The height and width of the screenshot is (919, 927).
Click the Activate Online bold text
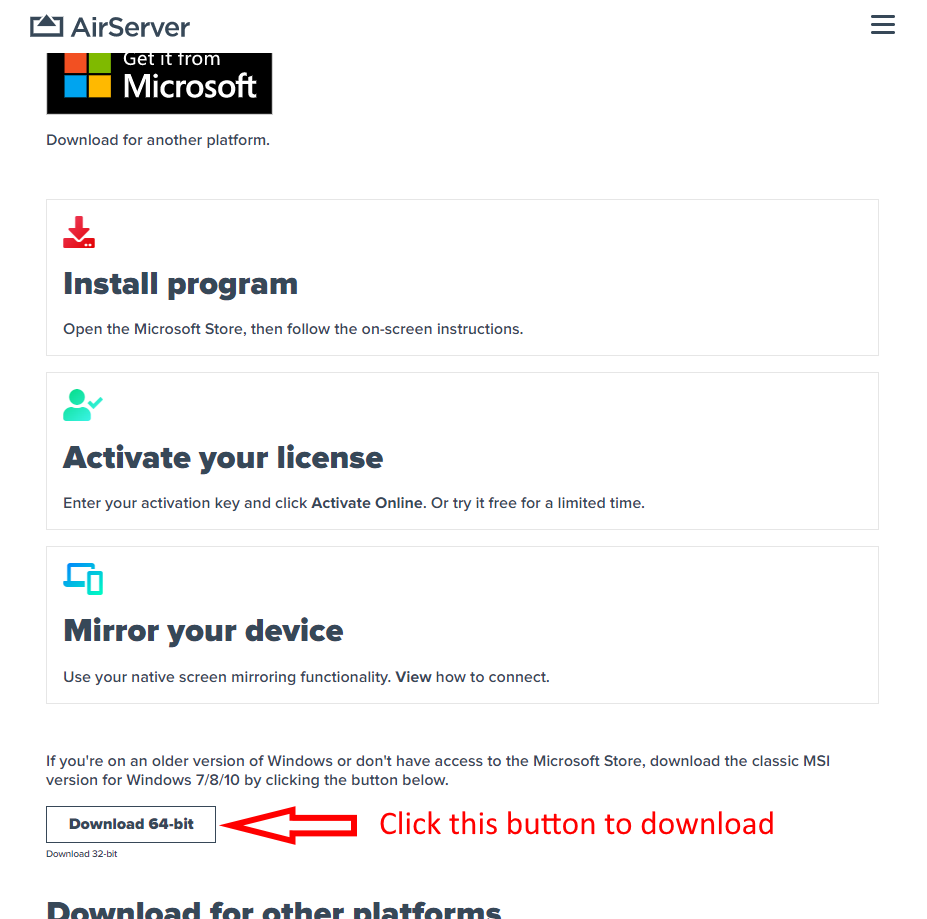tap(368, 503)
